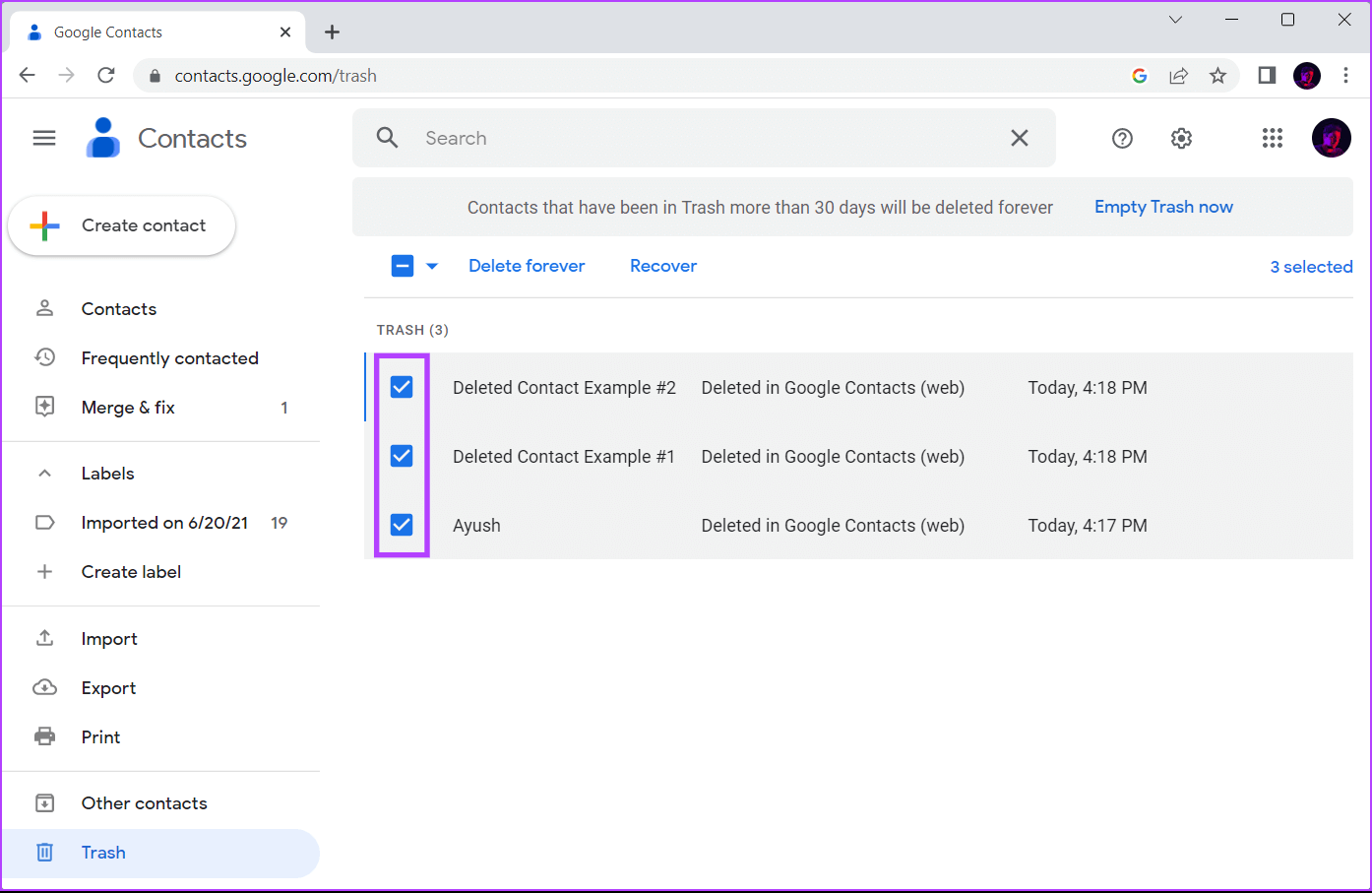Click the Google Contacts logo icon
Viewport: 1372px width, 893px height.
pyautogui.click(x=102, y=138)
